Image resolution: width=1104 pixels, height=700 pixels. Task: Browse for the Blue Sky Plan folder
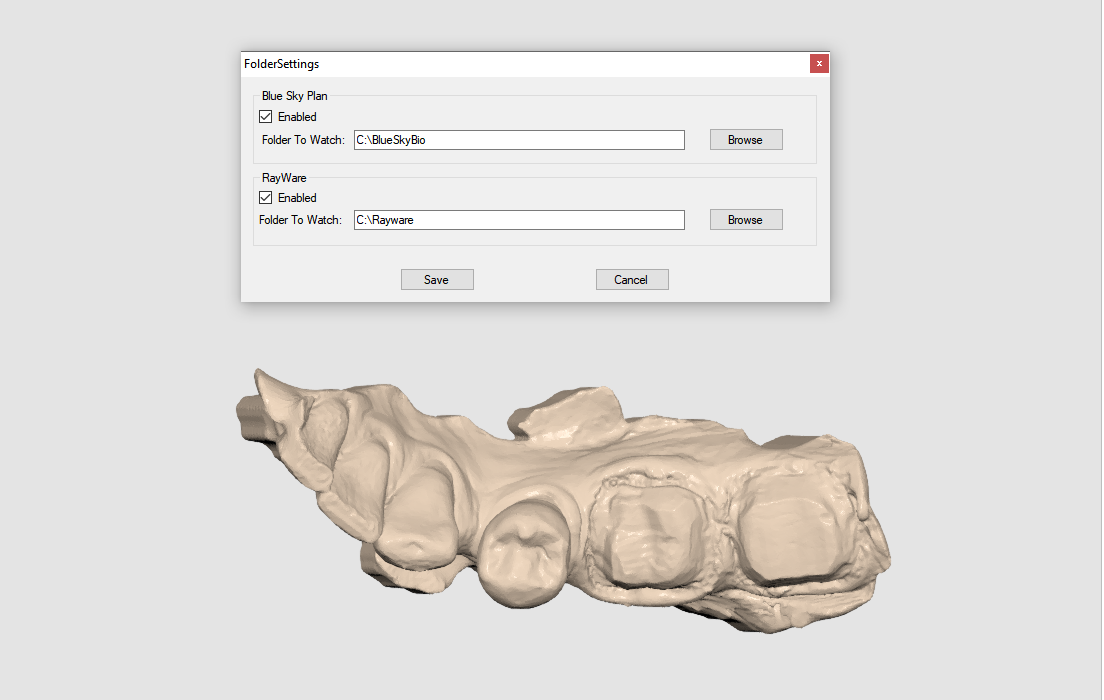[746, 140]
